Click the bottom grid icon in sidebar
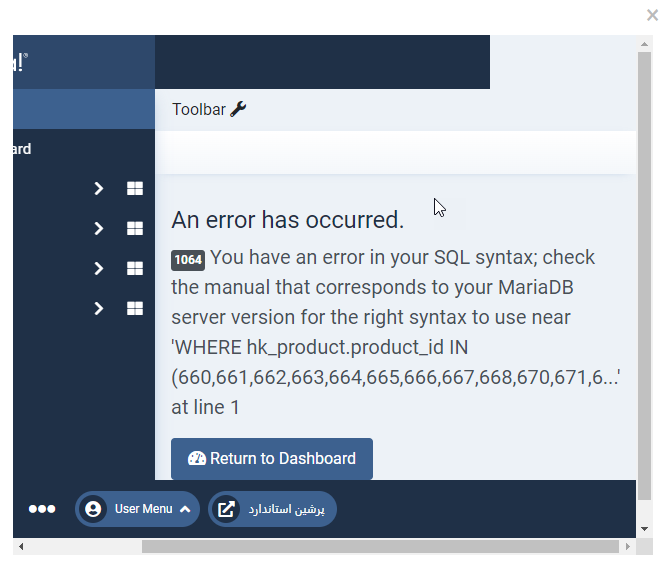This screenshot has height=576, width=668. (x=135, y=309)
